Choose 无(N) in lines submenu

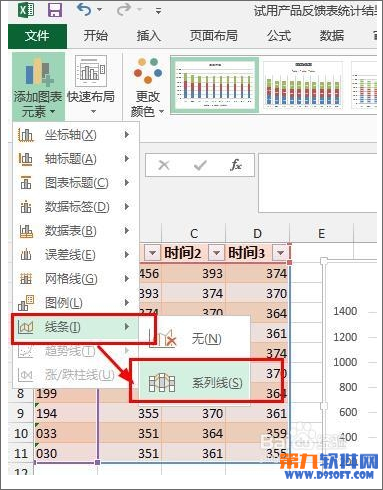[x=194, y=339]
